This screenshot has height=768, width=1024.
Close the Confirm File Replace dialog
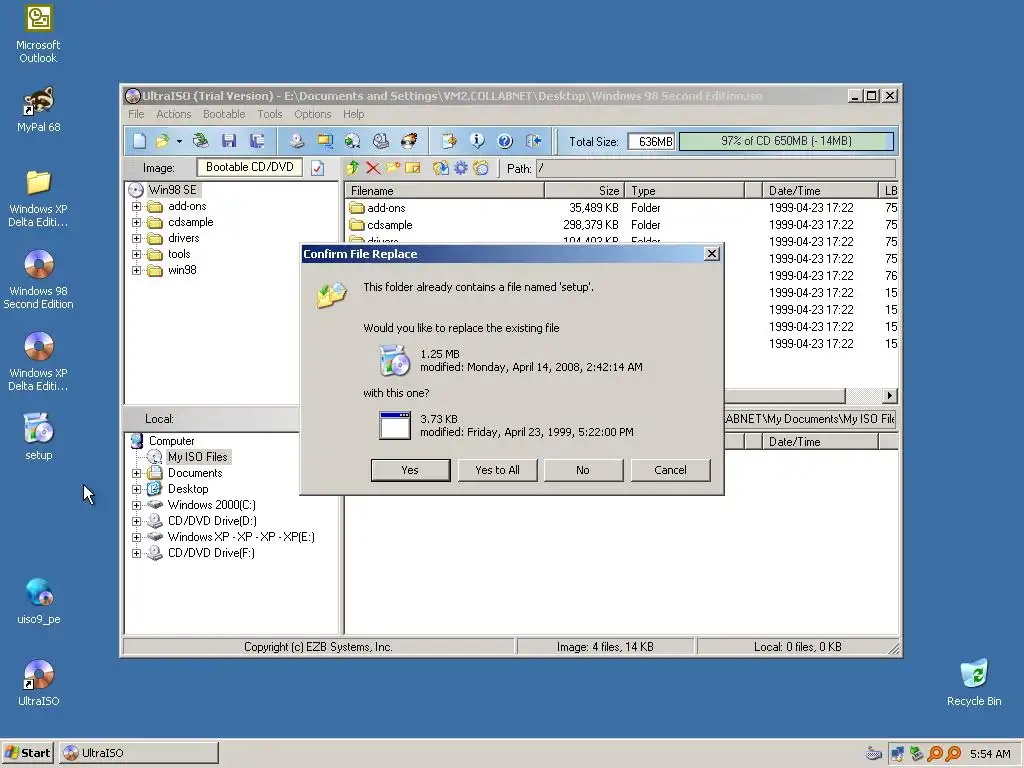712,254
